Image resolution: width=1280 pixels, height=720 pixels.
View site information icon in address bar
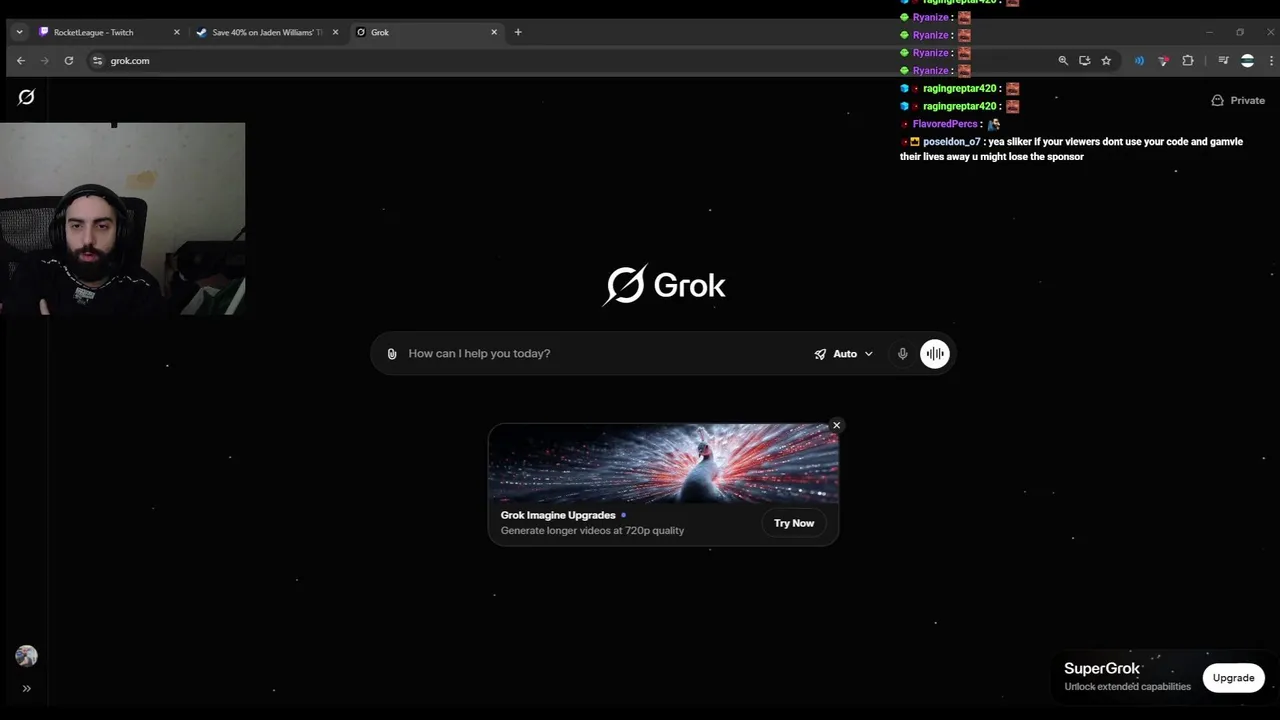(97, 61)
